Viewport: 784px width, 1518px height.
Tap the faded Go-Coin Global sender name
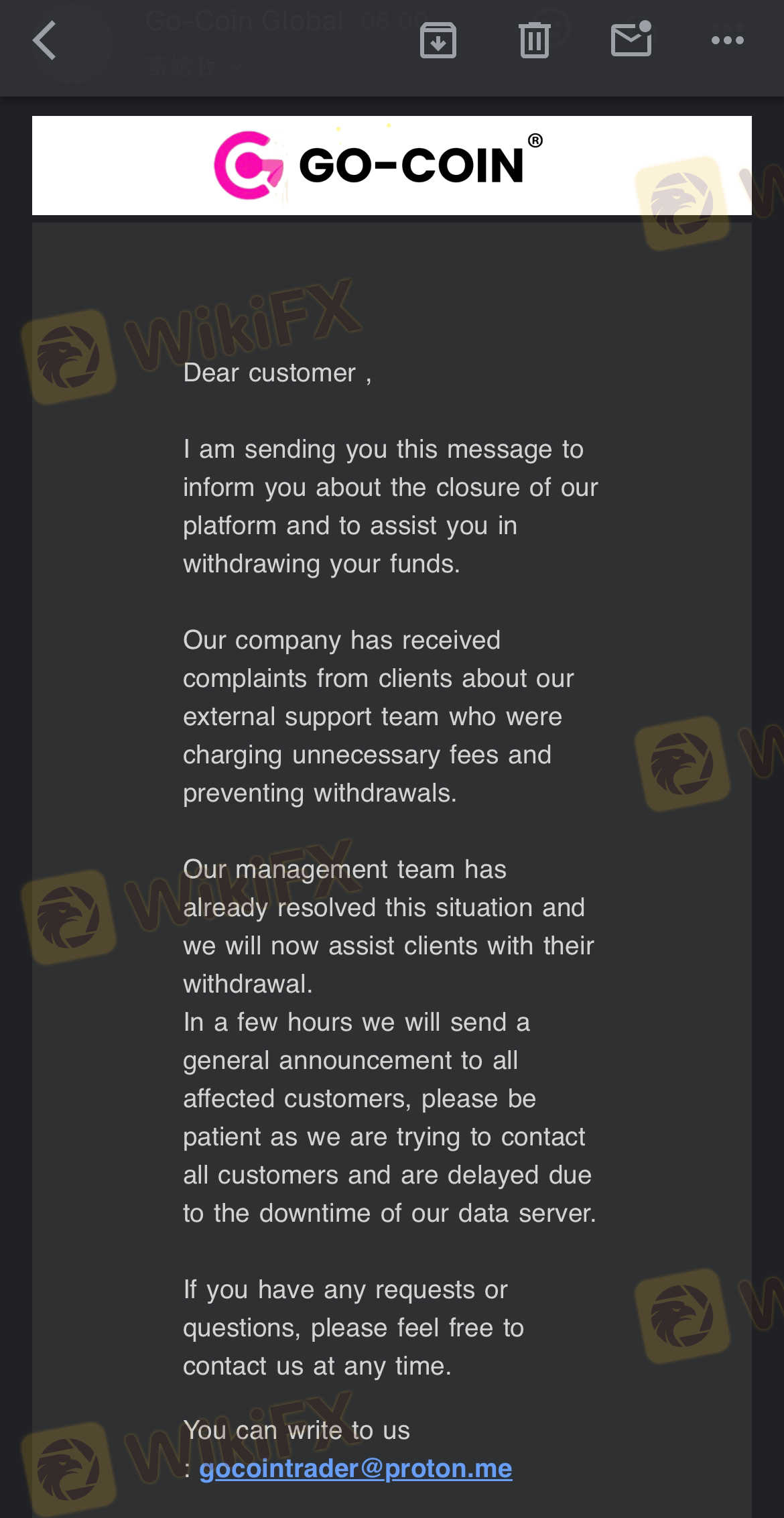[x=245, y=21]
